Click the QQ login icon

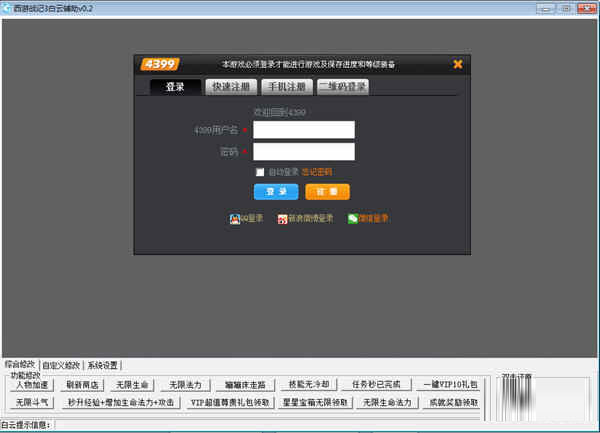tap(235, 218)
